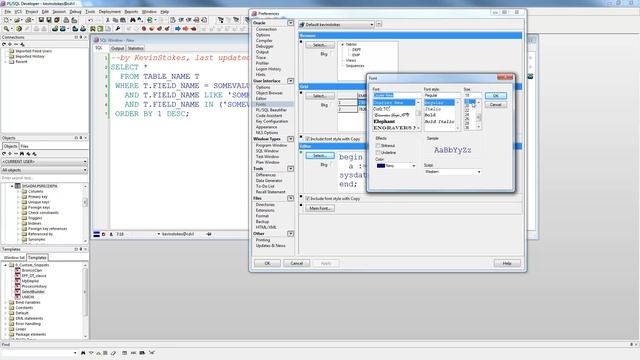Click the Print icon in the main toolbar
Image resolution: width=640 pixels, height=360 pixels.
tap(66, 20)
